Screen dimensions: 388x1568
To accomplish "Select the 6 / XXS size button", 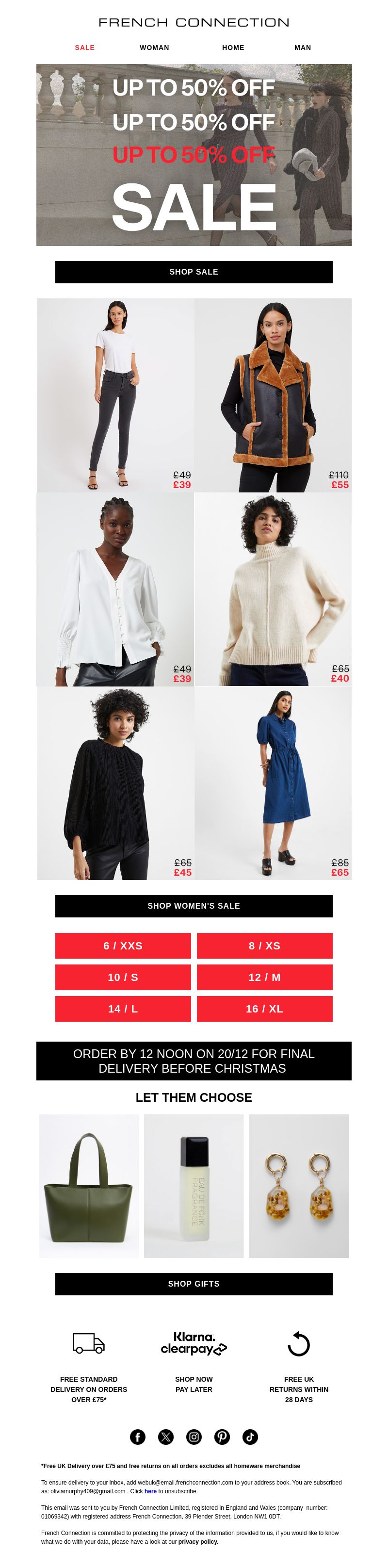I will point(123,945).
